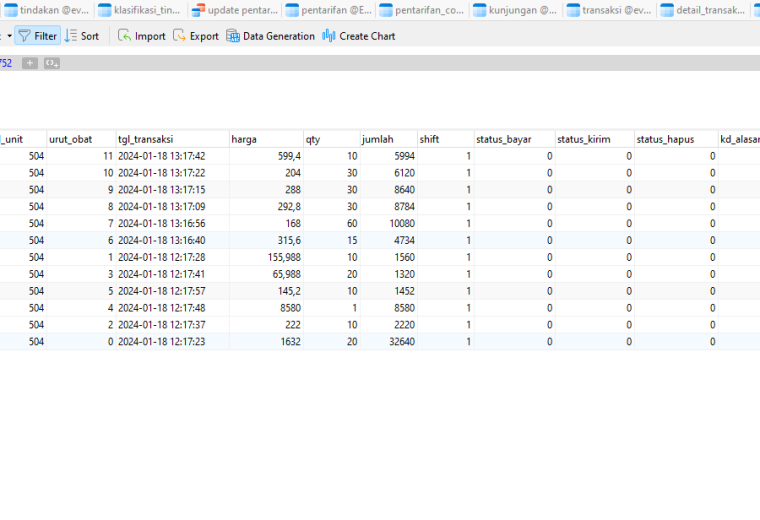Select jumlah cell 10080
Image resolution: width=760 pixels, height=520 pixels.
point(388,223)
